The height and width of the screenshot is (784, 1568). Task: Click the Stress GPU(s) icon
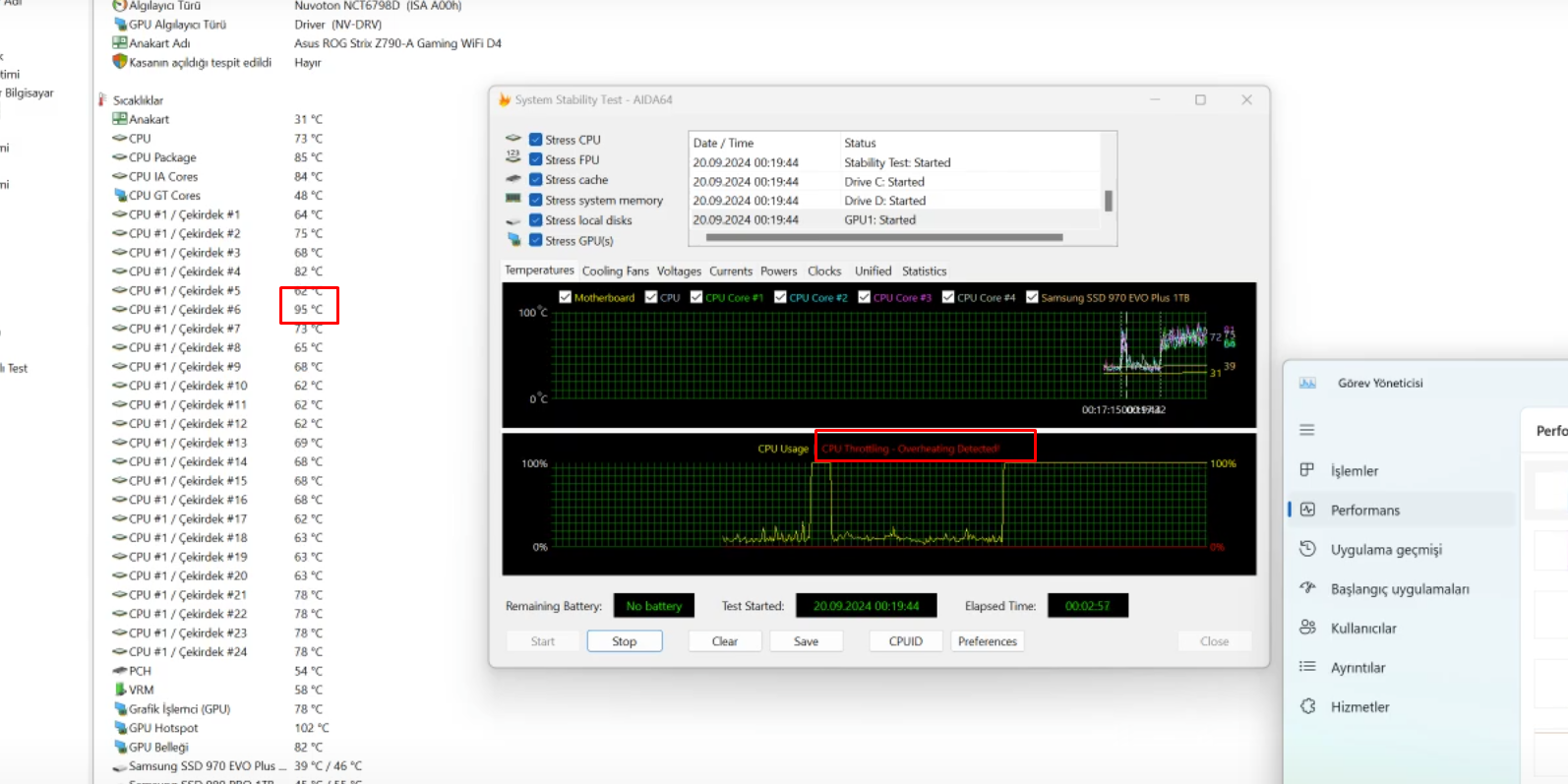point(513,239)
